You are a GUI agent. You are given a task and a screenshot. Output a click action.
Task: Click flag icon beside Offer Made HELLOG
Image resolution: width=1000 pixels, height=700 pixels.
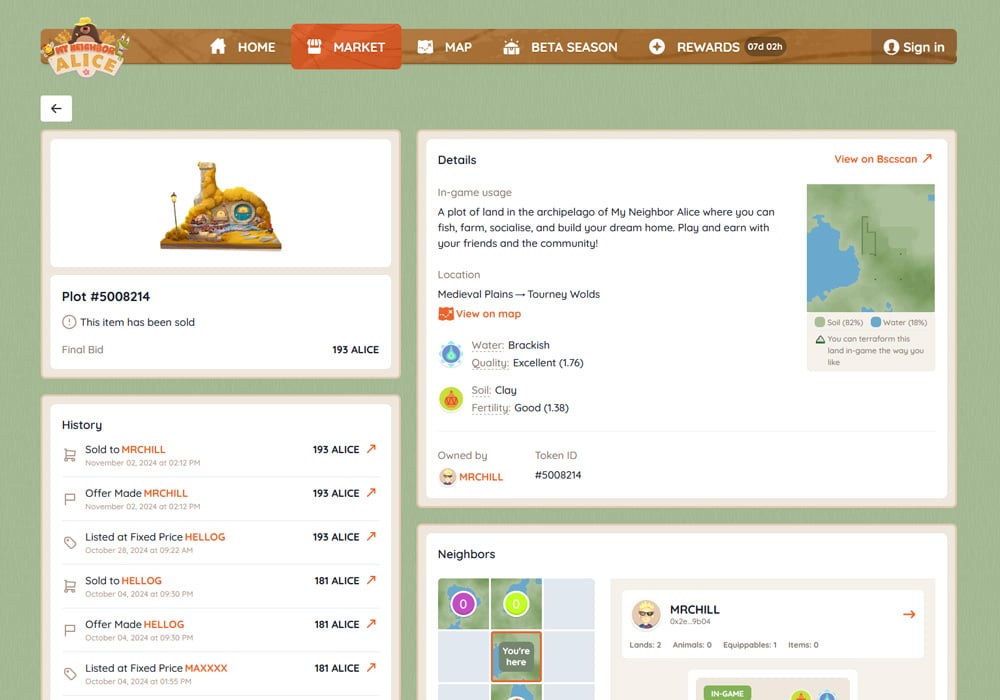pos(70,631)
